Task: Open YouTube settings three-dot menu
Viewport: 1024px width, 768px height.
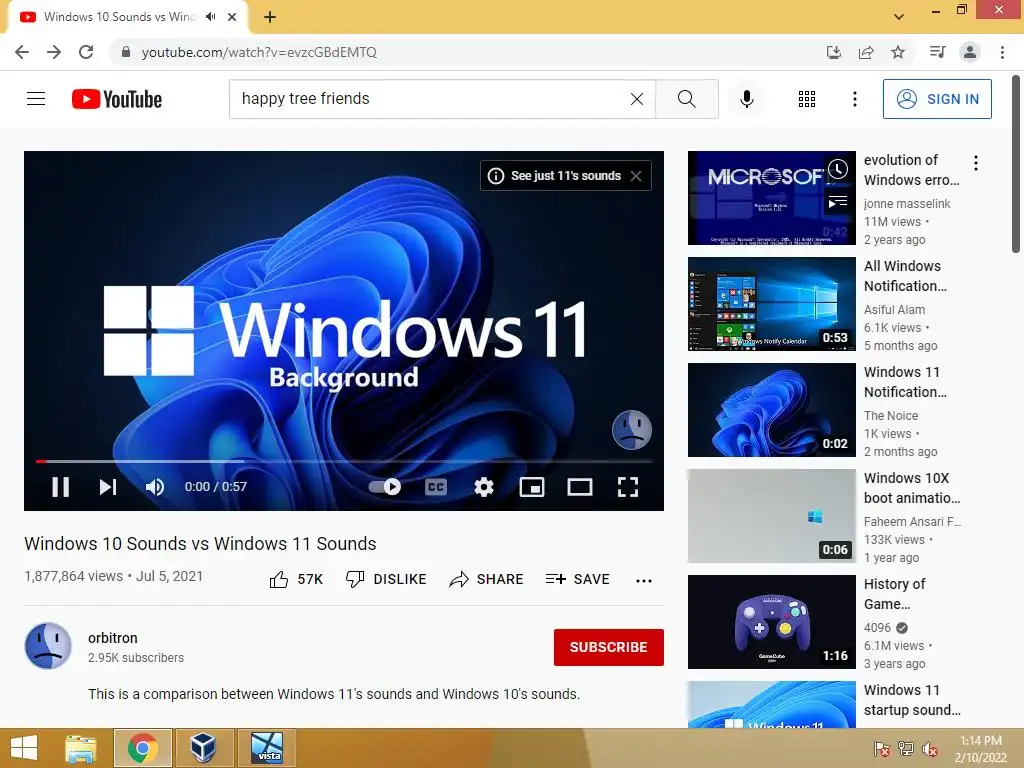Action: [854, 99]
